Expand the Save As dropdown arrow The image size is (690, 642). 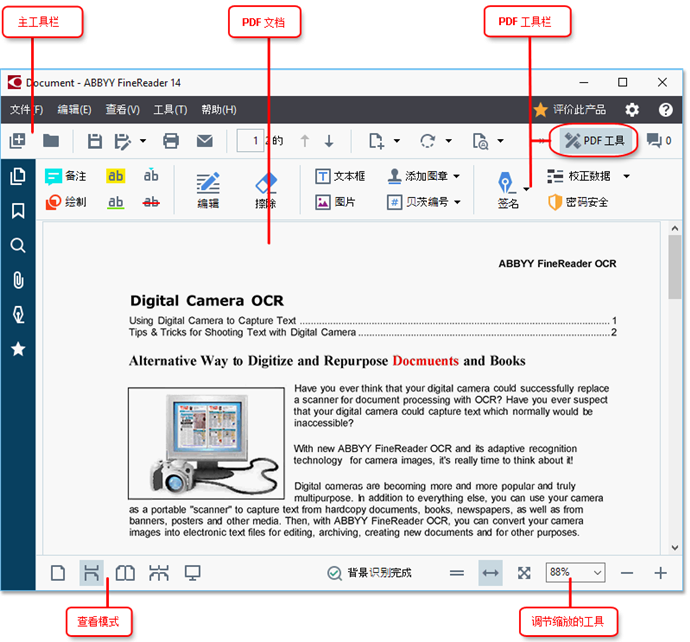point(143,141)
